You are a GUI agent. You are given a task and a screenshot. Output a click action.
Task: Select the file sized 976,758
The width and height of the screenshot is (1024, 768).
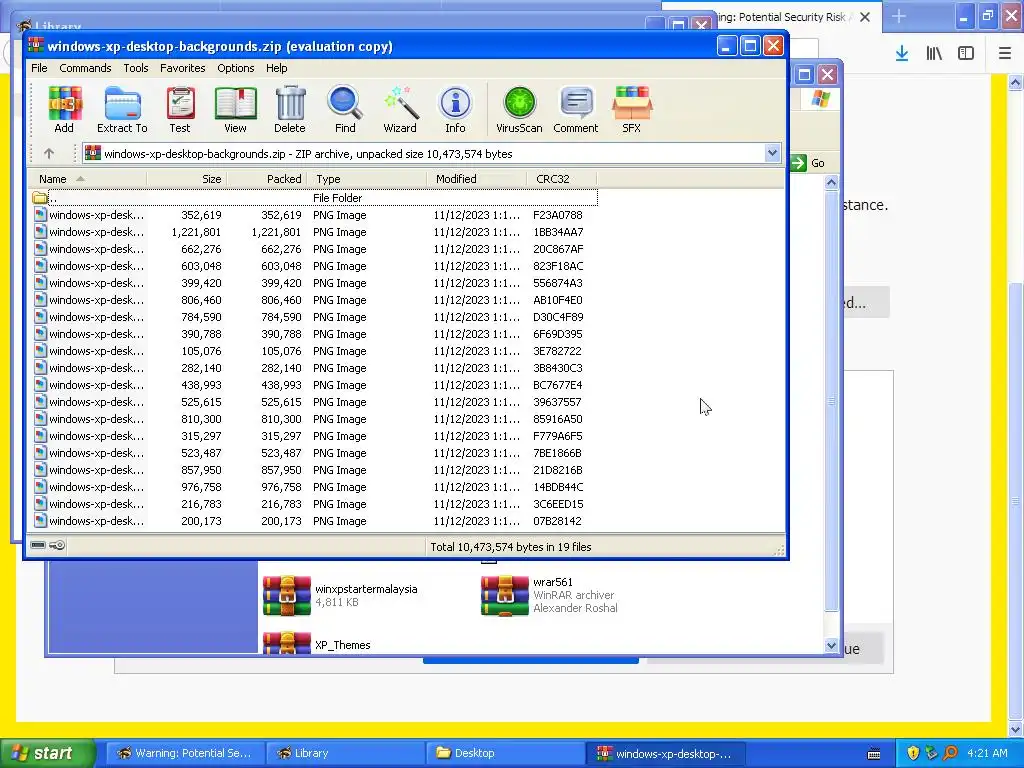point(314,487)
